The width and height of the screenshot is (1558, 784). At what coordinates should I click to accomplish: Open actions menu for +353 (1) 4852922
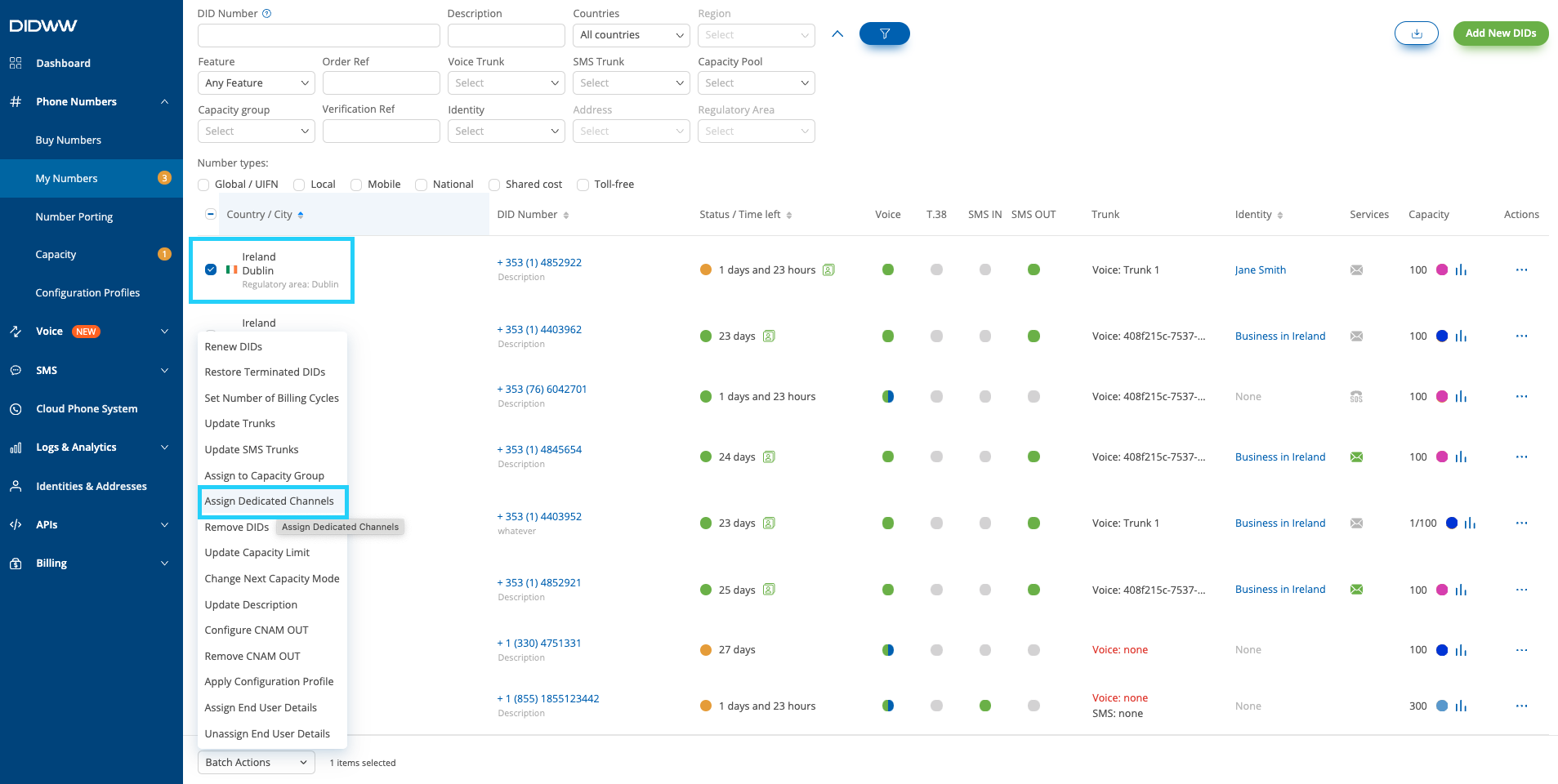click(1520, 269)
